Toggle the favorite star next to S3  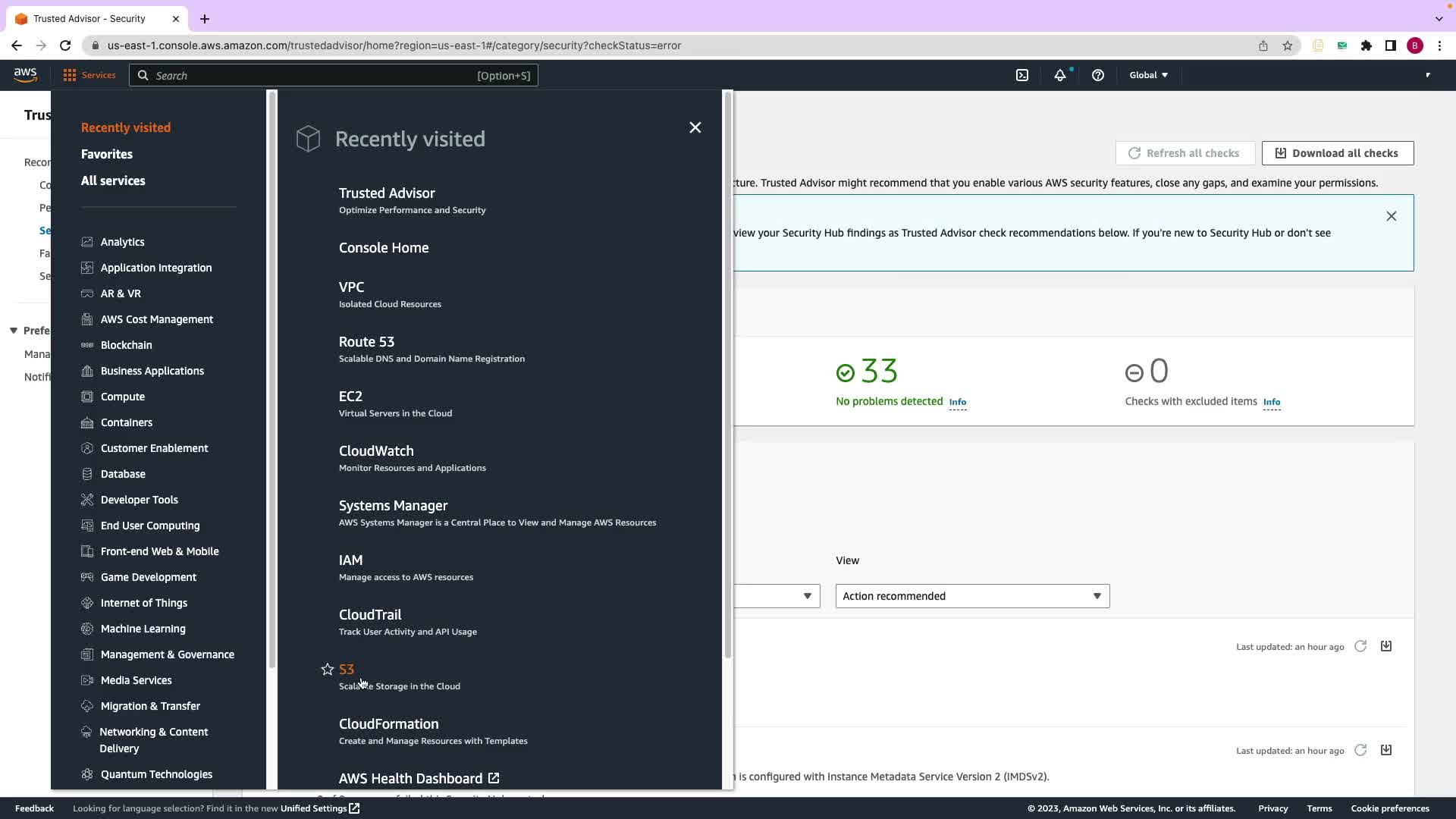click(x=328, y=670)
